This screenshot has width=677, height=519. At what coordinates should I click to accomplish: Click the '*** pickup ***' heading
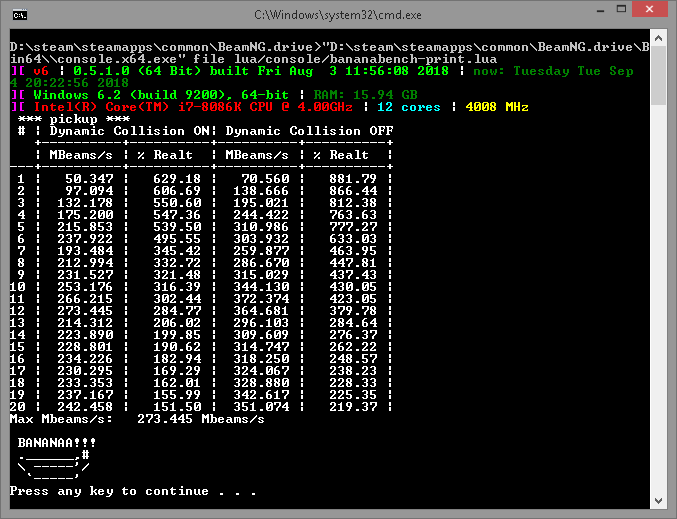[x=73, y=119]
